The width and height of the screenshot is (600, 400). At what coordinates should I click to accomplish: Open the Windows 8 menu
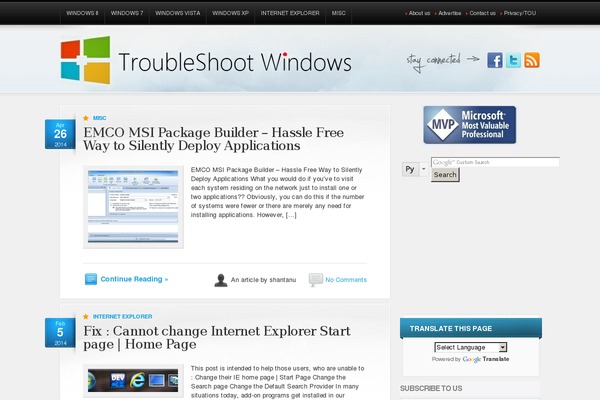pyautogui.click(x=82, y=13)
